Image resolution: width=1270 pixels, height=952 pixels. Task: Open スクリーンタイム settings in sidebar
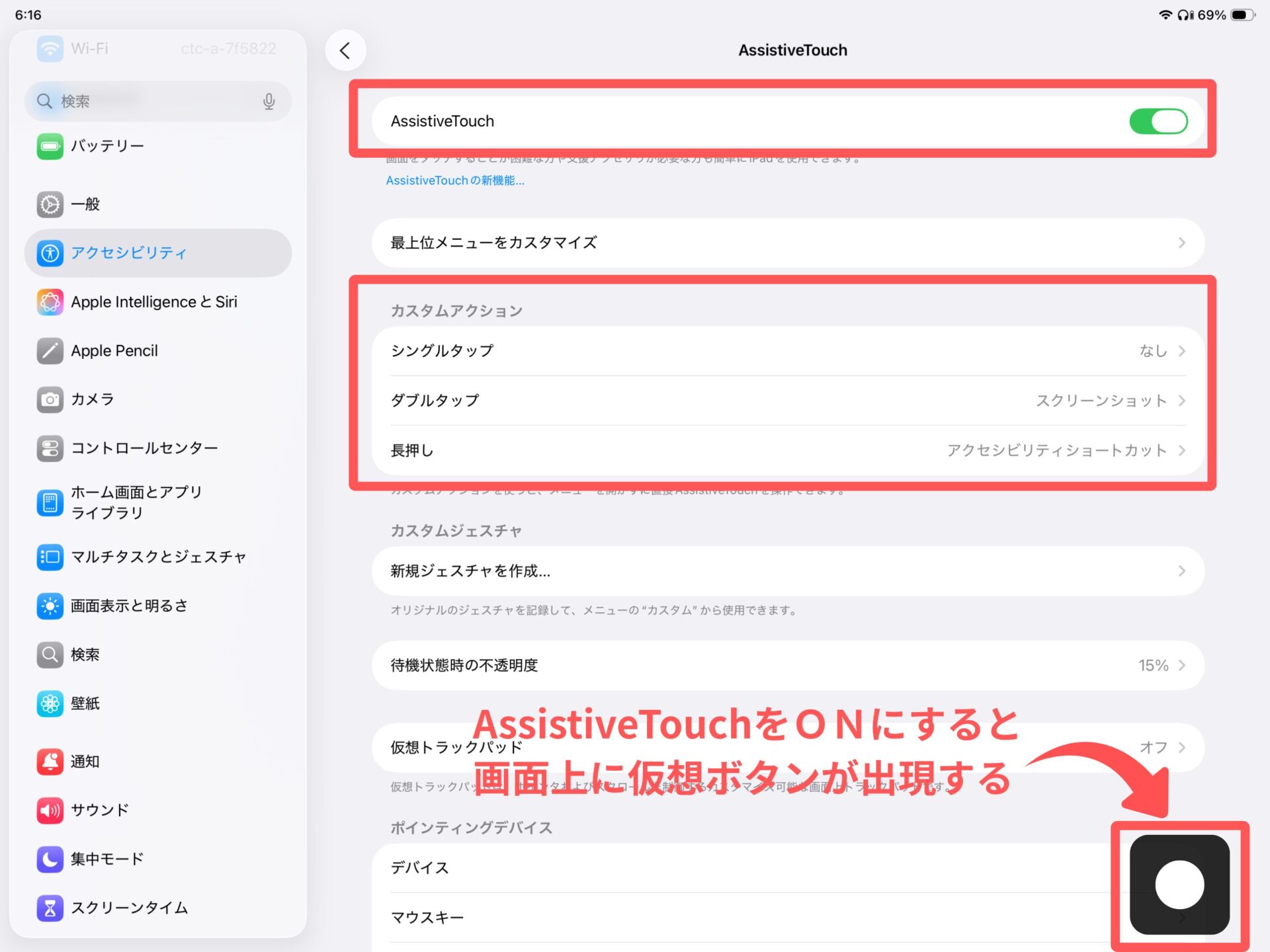[129, 908]
